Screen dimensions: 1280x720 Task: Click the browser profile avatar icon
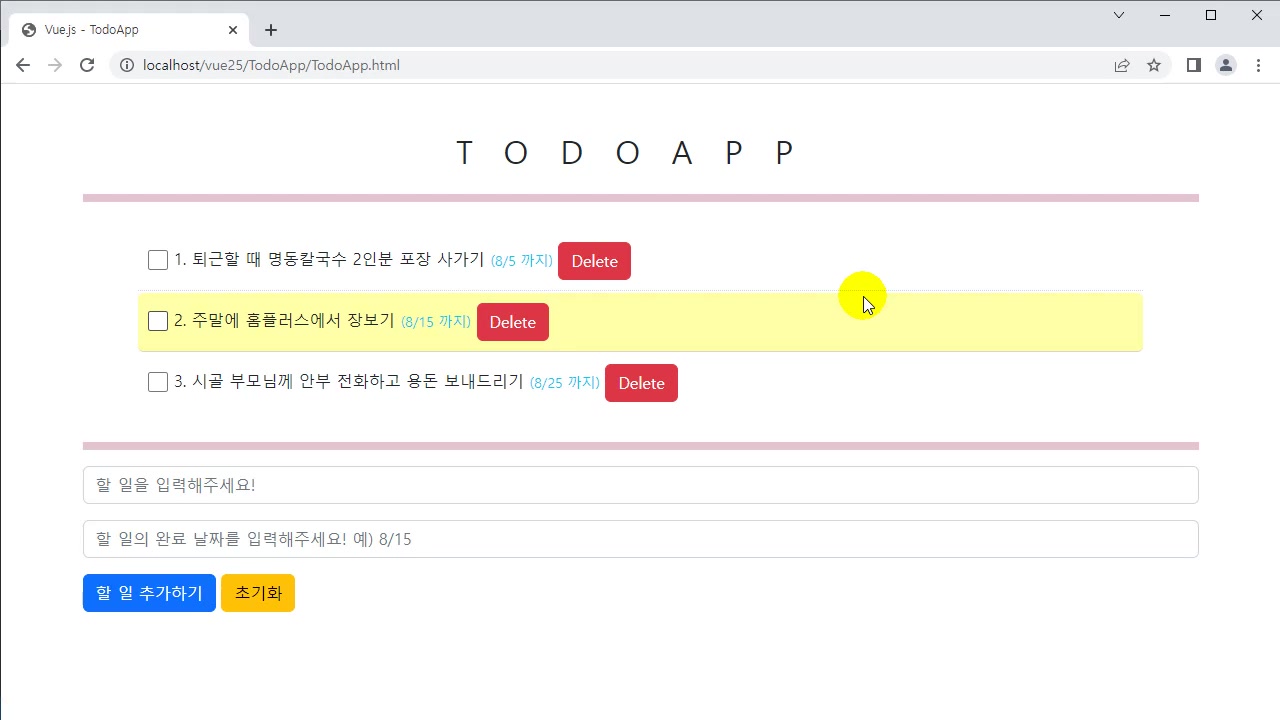coord(1226,65)
